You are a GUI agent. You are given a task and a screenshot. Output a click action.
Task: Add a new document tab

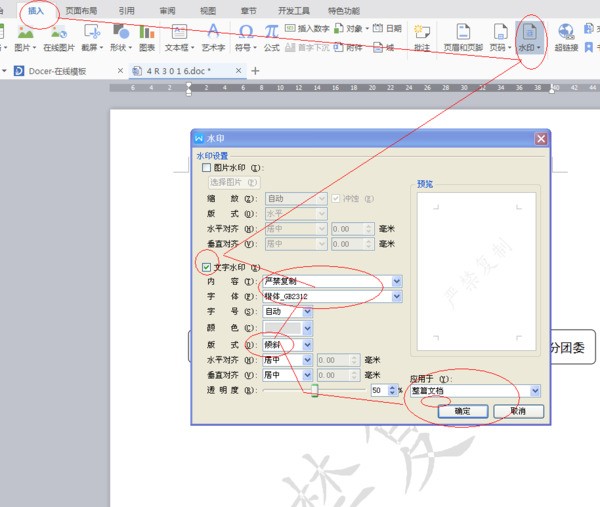coord(255,71)
